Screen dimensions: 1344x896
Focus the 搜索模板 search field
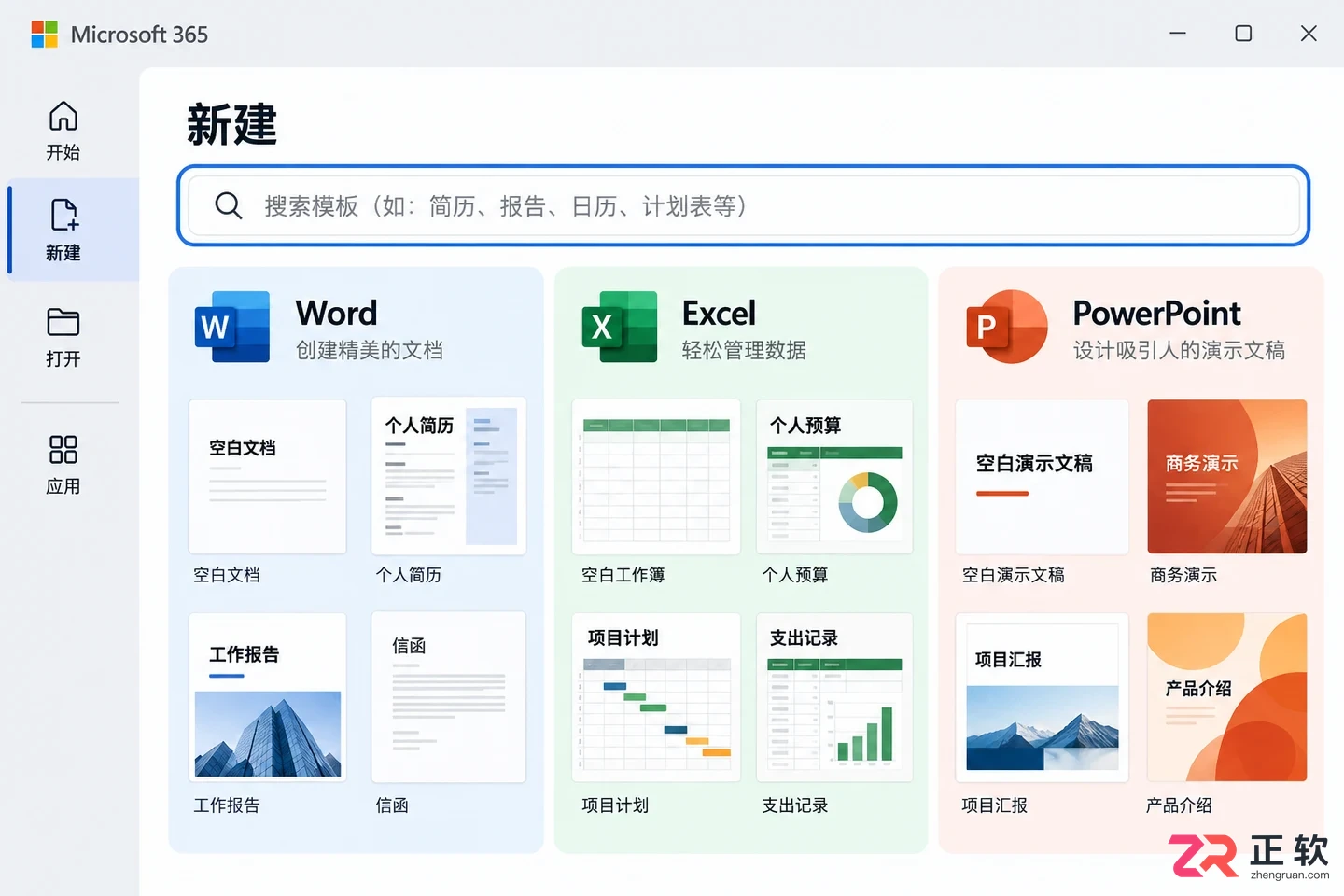pos(744,205)
